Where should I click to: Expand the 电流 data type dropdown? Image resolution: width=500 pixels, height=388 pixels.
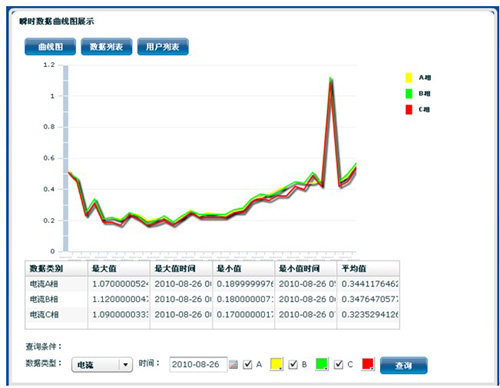point(102,365)
